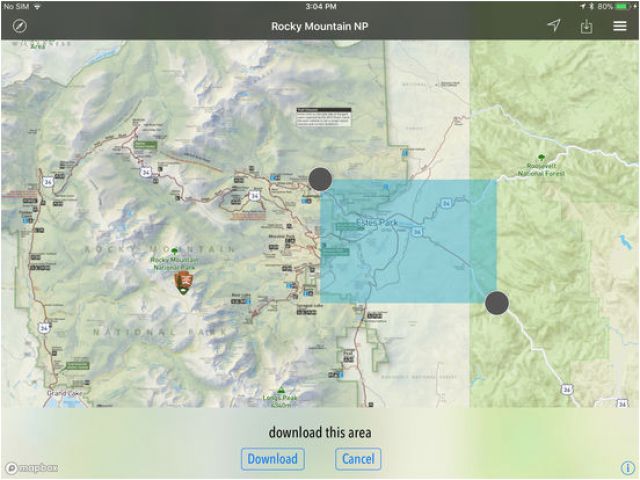640x480 pixels.
Task: Tap the National Park Service arrowhead emblem
Action: (x=183, y=281)
